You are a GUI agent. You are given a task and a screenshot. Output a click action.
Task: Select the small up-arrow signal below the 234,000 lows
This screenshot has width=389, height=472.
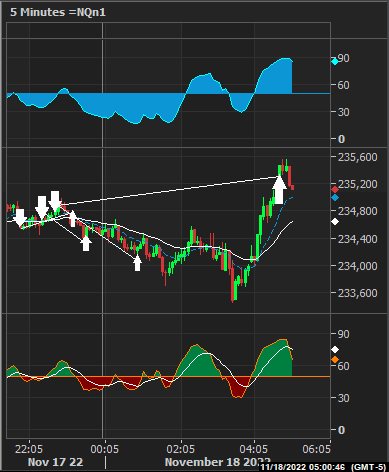click(137, 263)
